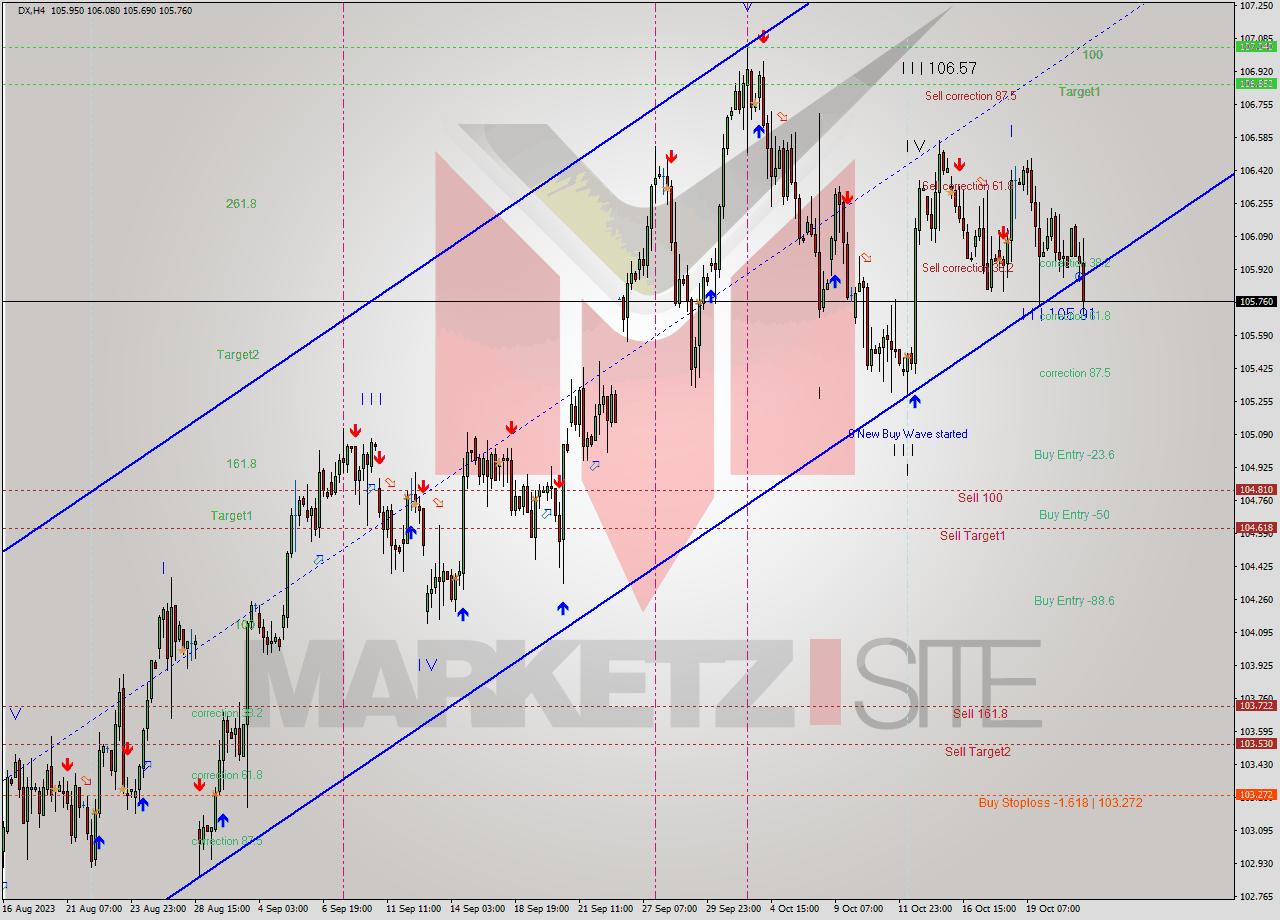Click the green '261.8' Fibonacci label

tap(241, 204)
